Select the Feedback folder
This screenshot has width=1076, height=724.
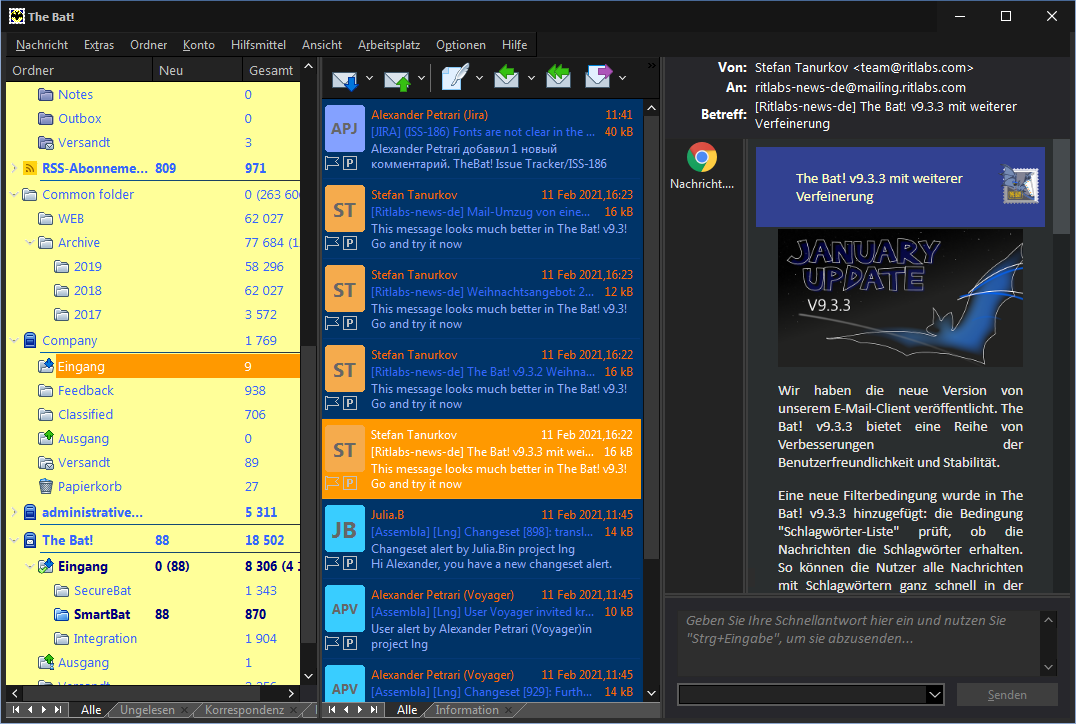[x=85, y=390]
